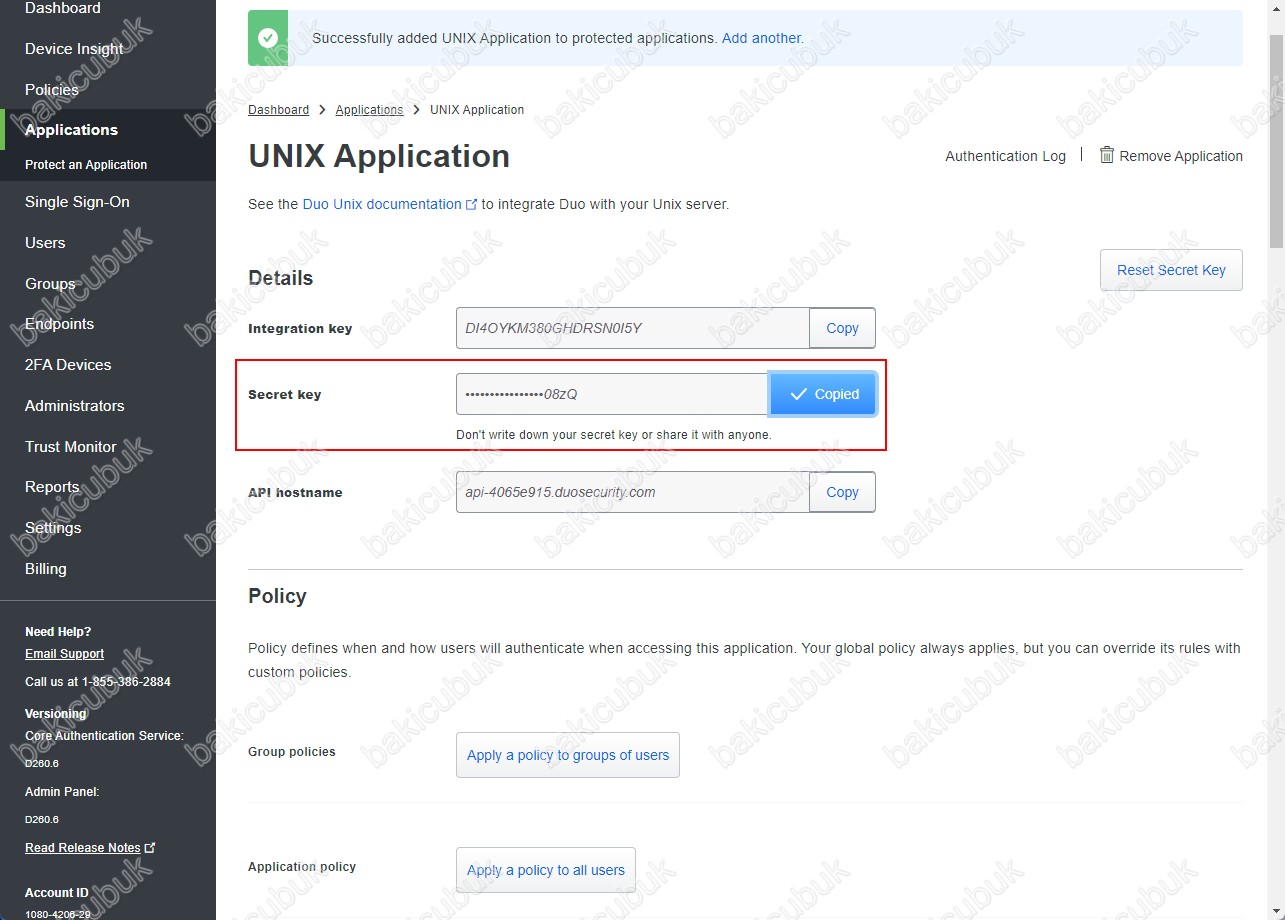The image size is (1285, 920).
Task: Click the external link icon after Duo Unix documentation
Action: [472, 204]
